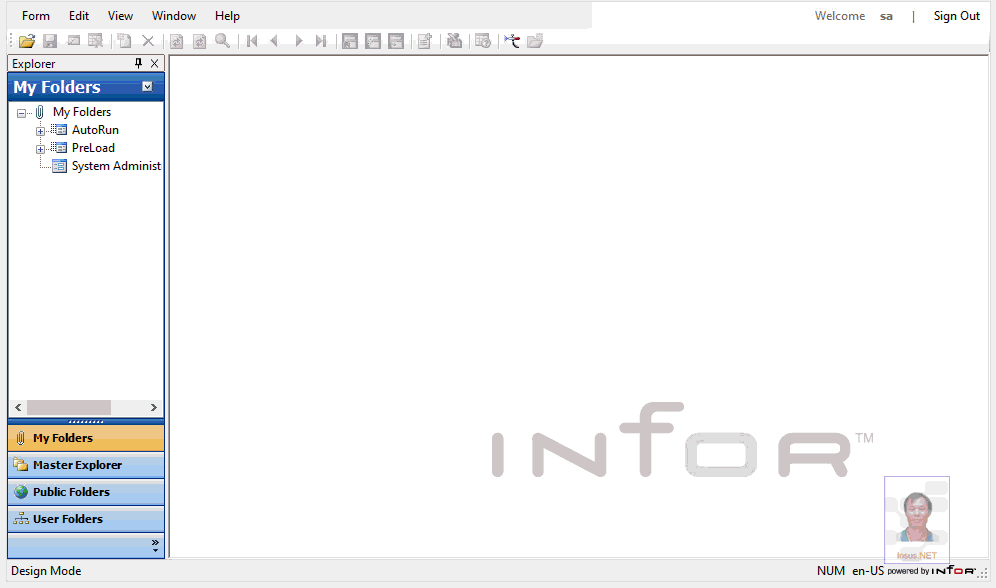Image resolution: width=996 pixels, height=588 pixels.
Task: Close the Explorer panel
Action: coord(154,64)
